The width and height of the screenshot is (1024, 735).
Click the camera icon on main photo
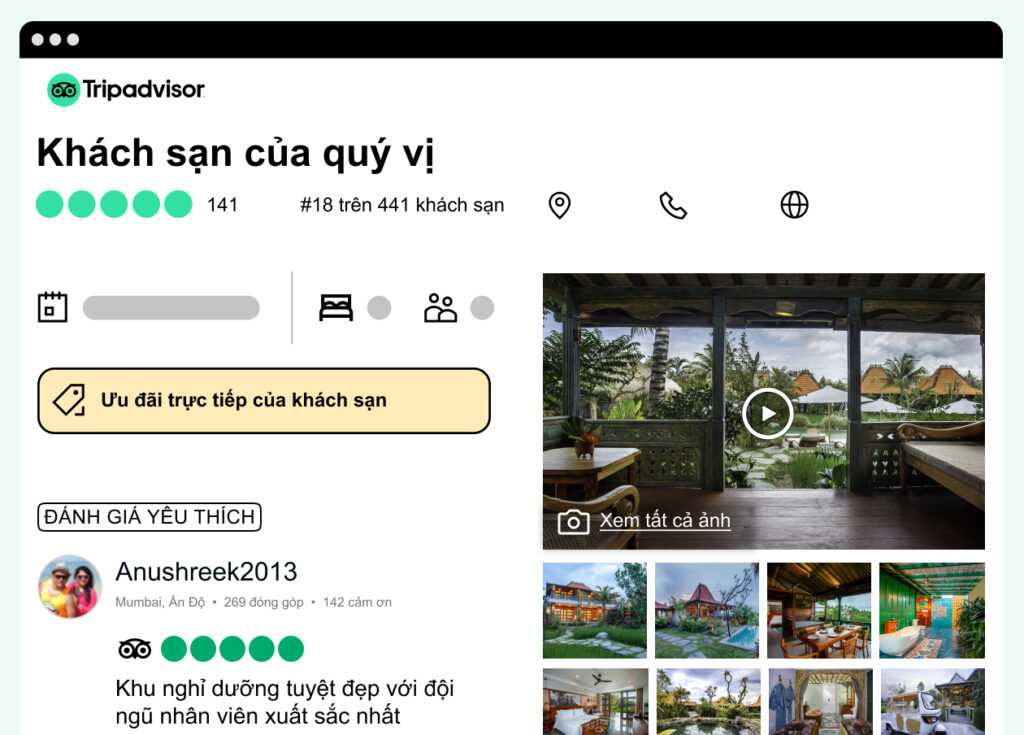click(573, 521)
